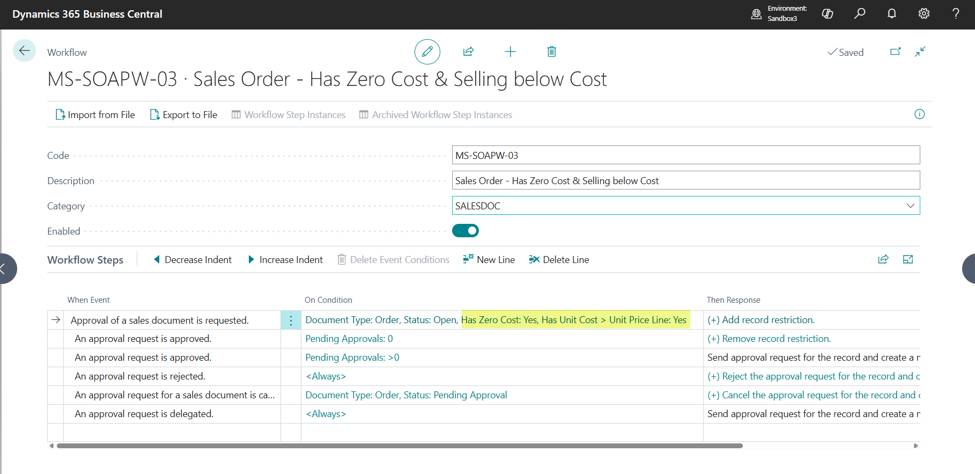975x474 pixels.
Task: Click the Description input field
Action: click(x=686, y=180)
